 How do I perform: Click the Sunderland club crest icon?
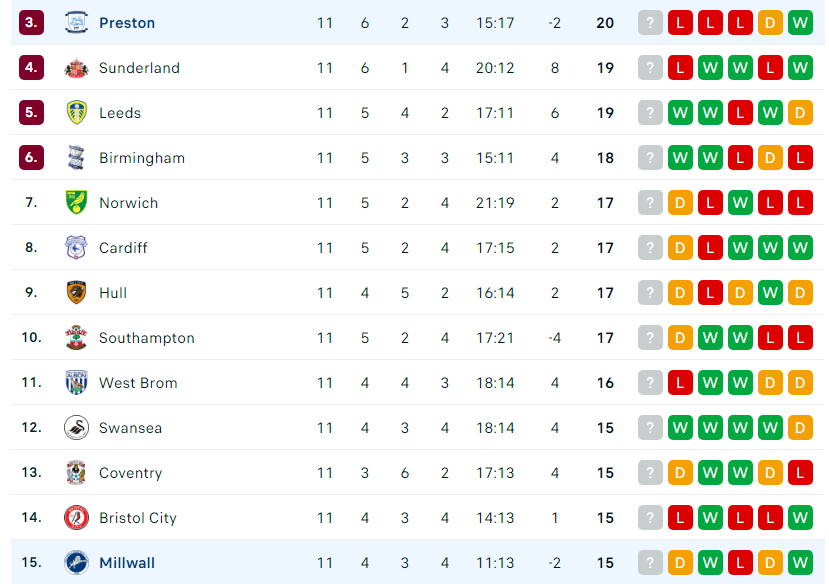76,68
